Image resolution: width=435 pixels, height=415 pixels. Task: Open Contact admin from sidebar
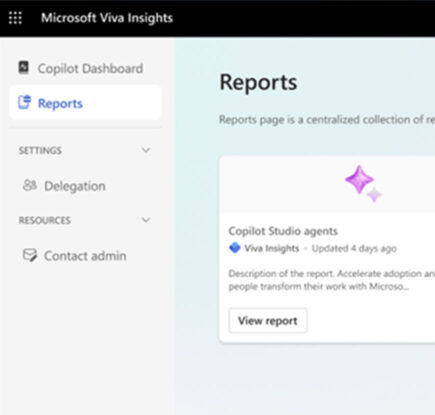[85, 256]
